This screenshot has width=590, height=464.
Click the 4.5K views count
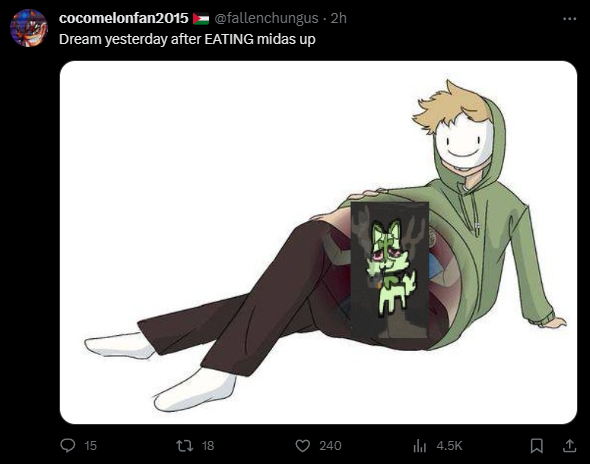pyautogui.click(x=449, y=446)
